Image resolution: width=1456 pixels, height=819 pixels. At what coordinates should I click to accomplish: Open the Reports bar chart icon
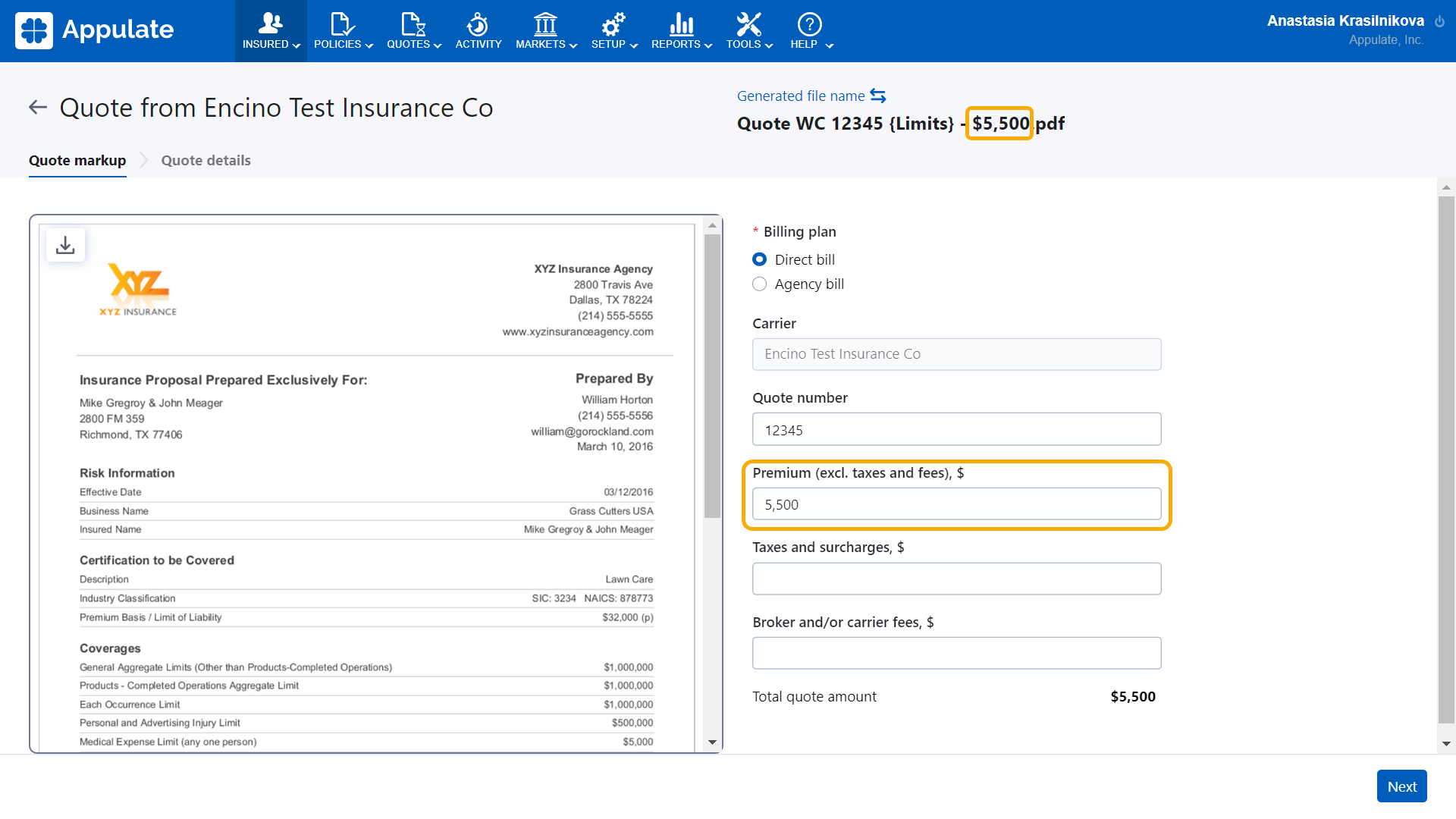coord(682,24)
